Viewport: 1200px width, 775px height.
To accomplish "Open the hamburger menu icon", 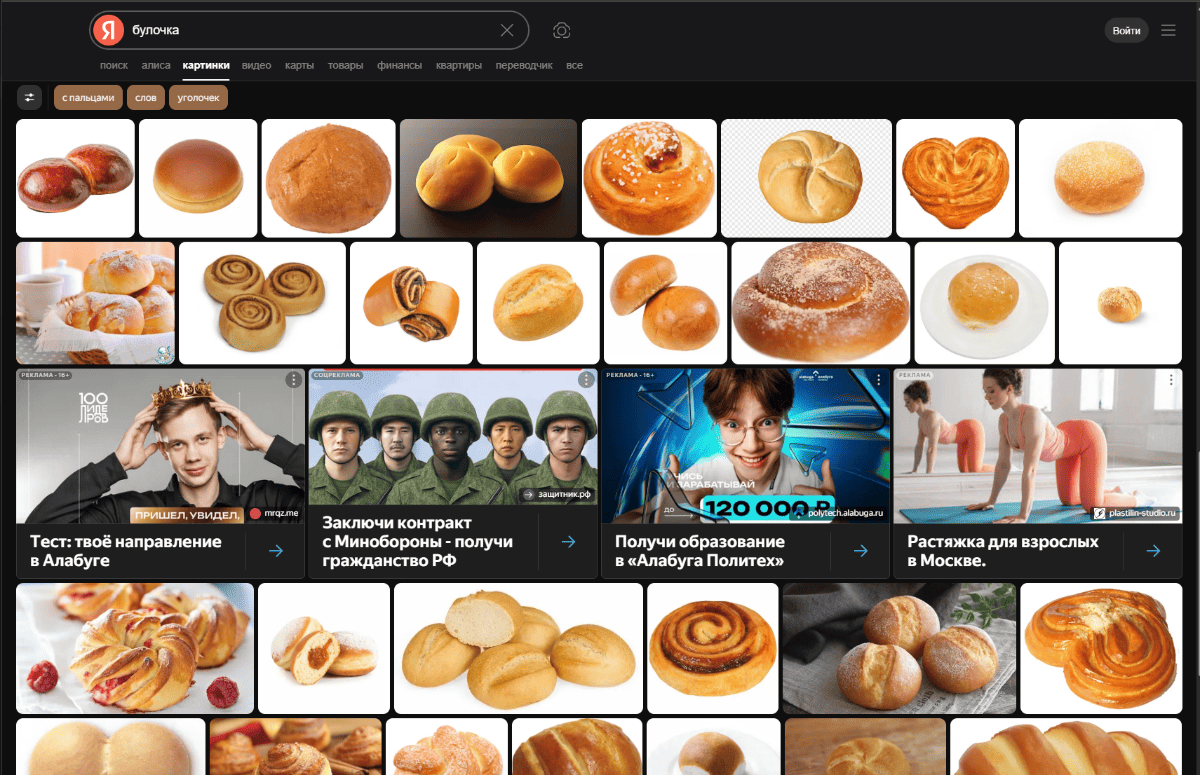I will 1168,31.
